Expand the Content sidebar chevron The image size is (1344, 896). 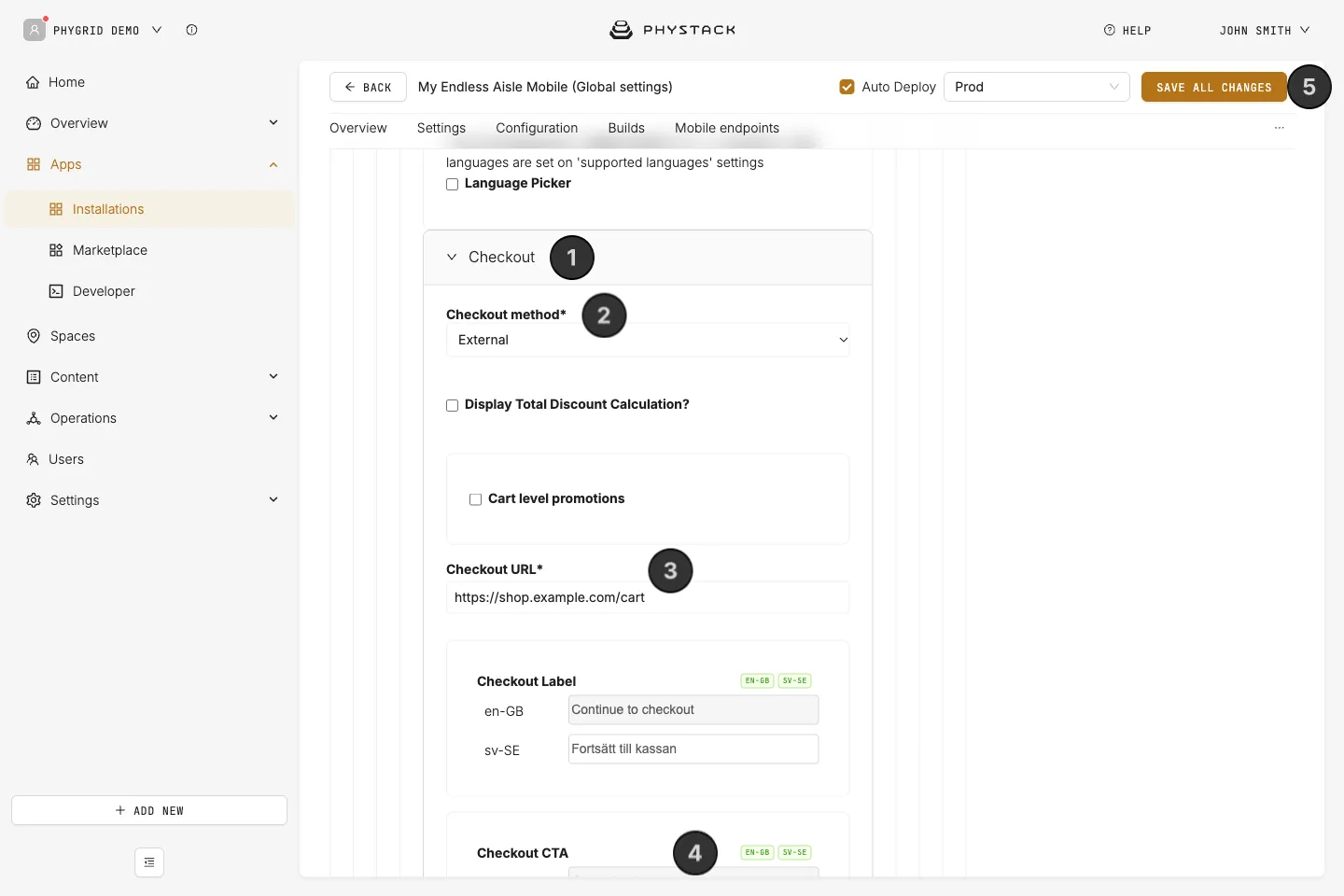273,376
